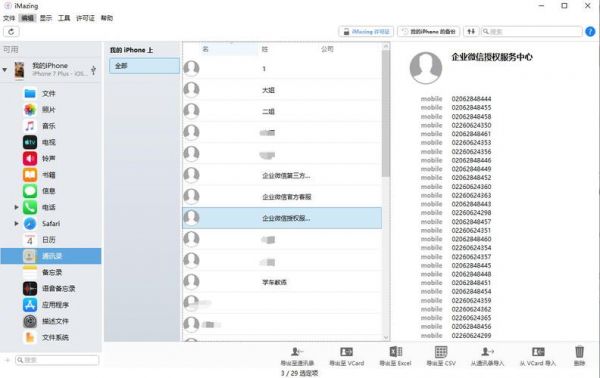The width and height of the screenshot is (600, 378).
Task: Click the top-right search field
Action: (532, 32)
